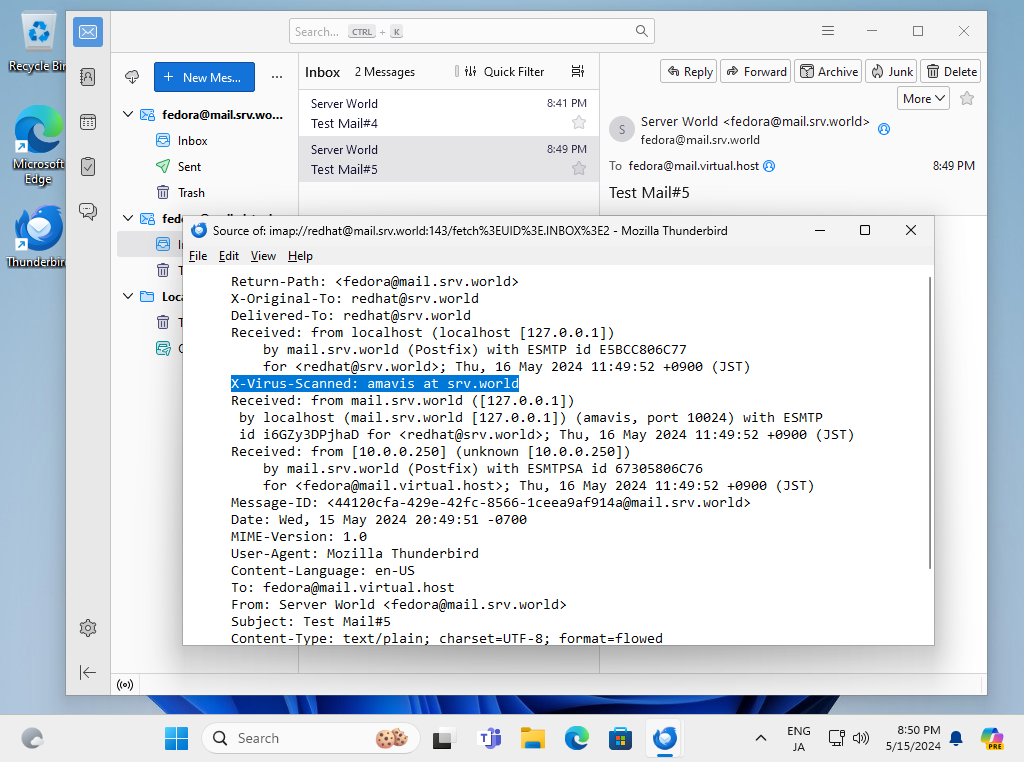
Task: Collapse the fedora@mail.srv.world account tree
Action: [x=128, y=115]
